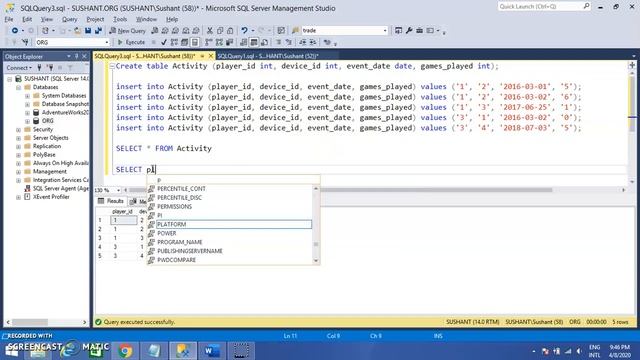Viewport: 640px width, 360px height.
Task: Collapse the Create table code region
Action: [x=112, y=66]
